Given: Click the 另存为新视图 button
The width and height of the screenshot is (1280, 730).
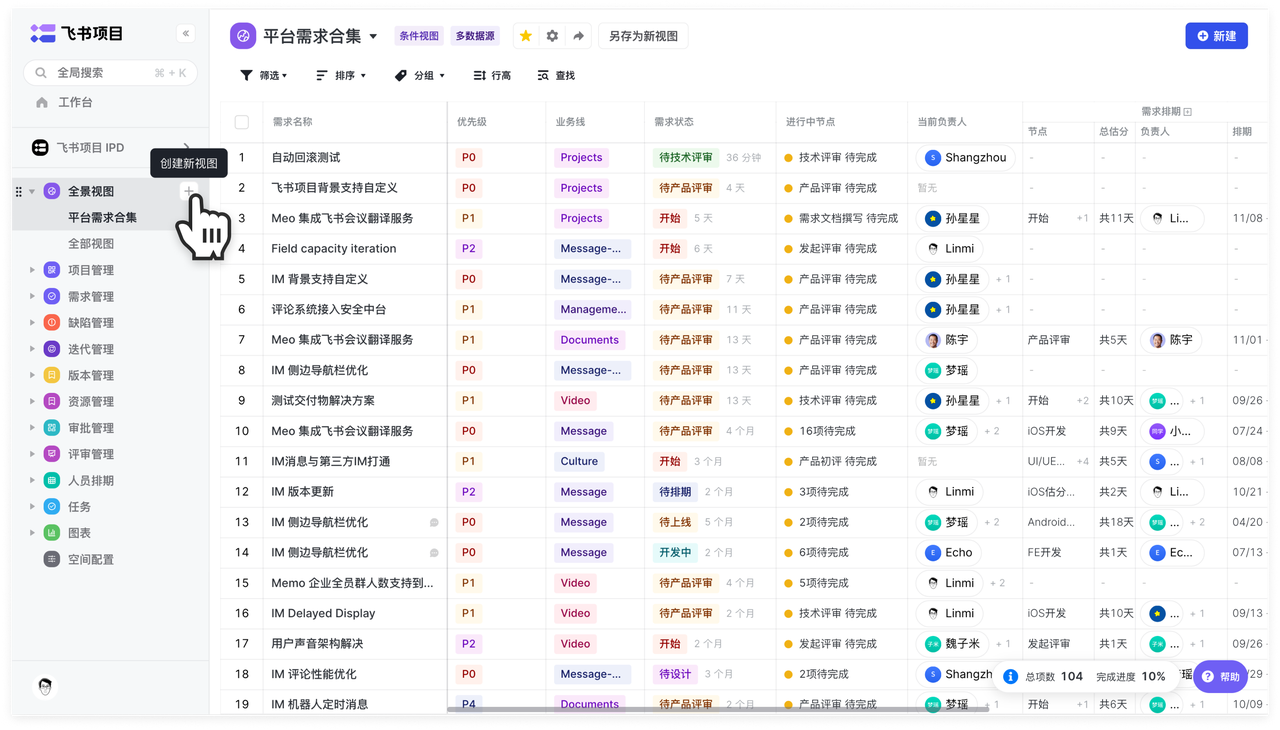Looking at the screenshot, I should pyautogui.click(x=643, y=36).
